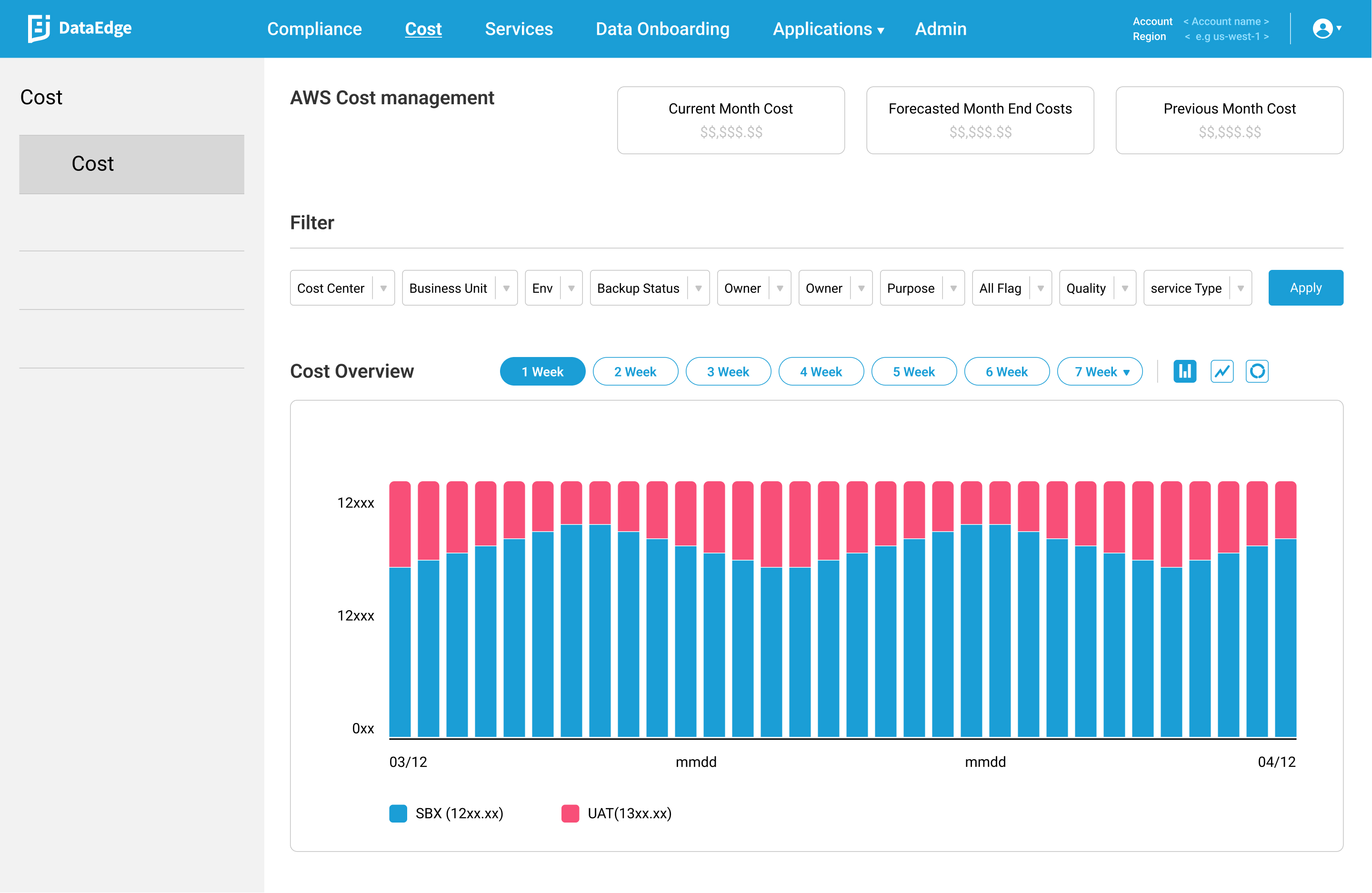Go to the Compliance tab

click(314, 29)
